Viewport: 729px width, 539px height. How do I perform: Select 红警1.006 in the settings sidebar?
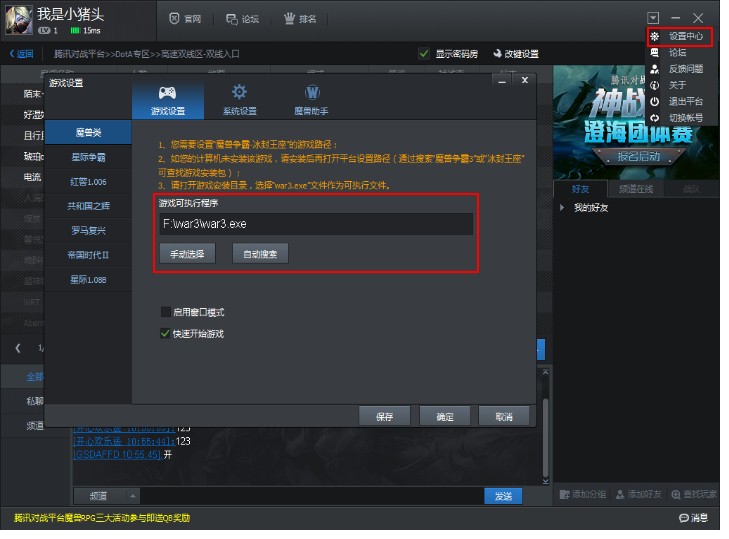(x=88, y=182)
